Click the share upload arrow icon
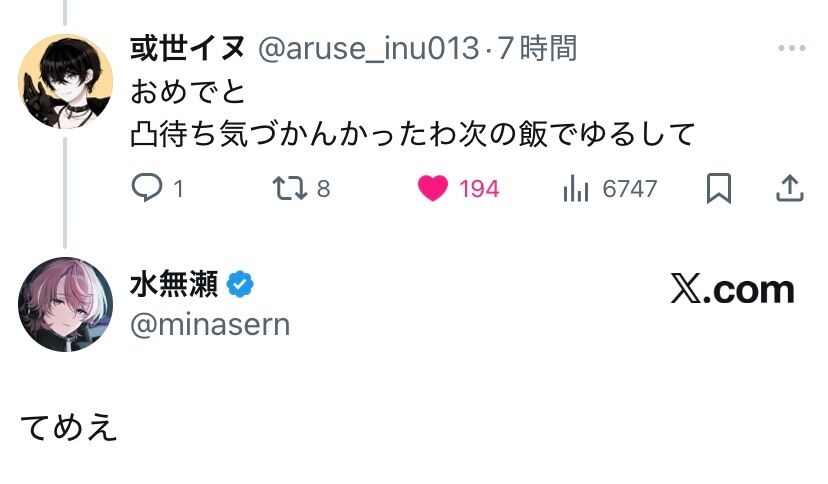The width and height of the screenshot is (828, 484). pos(789,188)
